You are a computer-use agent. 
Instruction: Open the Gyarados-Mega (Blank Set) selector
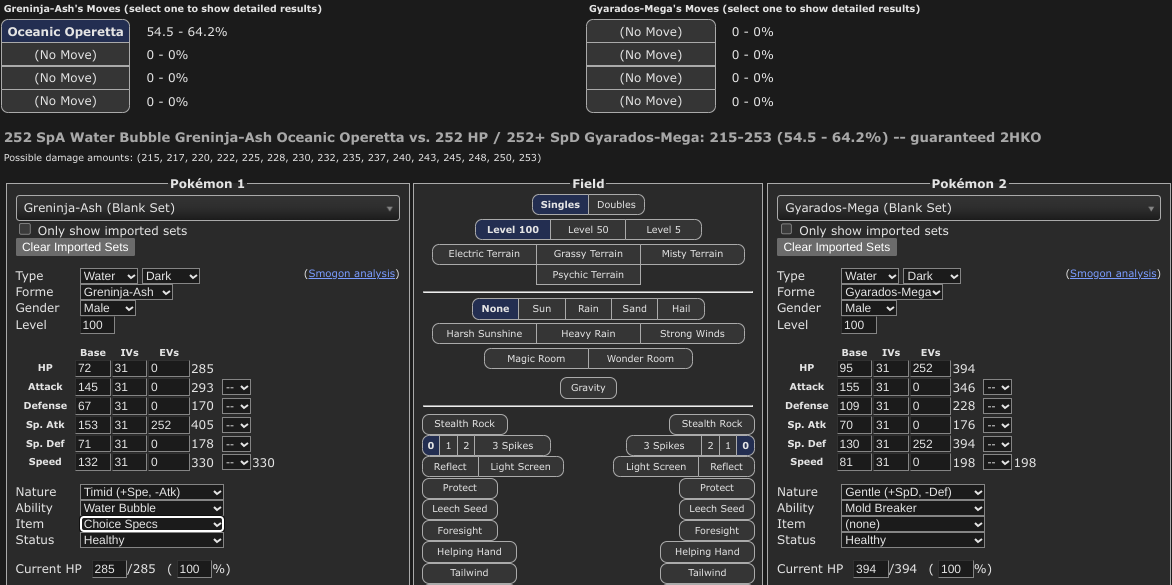pyautogui.click(x=969, y=208)
